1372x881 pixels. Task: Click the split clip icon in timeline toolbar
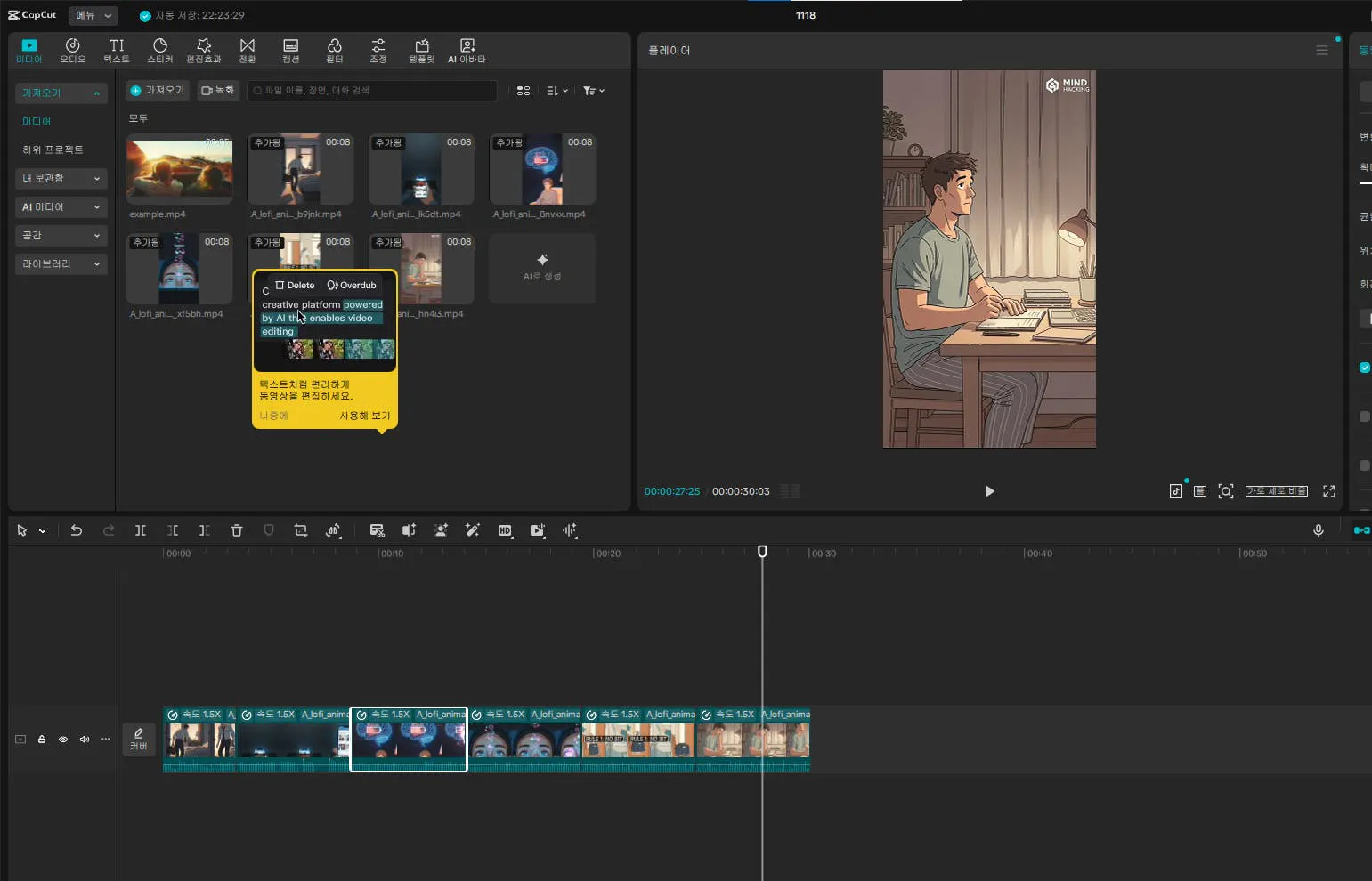click(x=141, y=530)
